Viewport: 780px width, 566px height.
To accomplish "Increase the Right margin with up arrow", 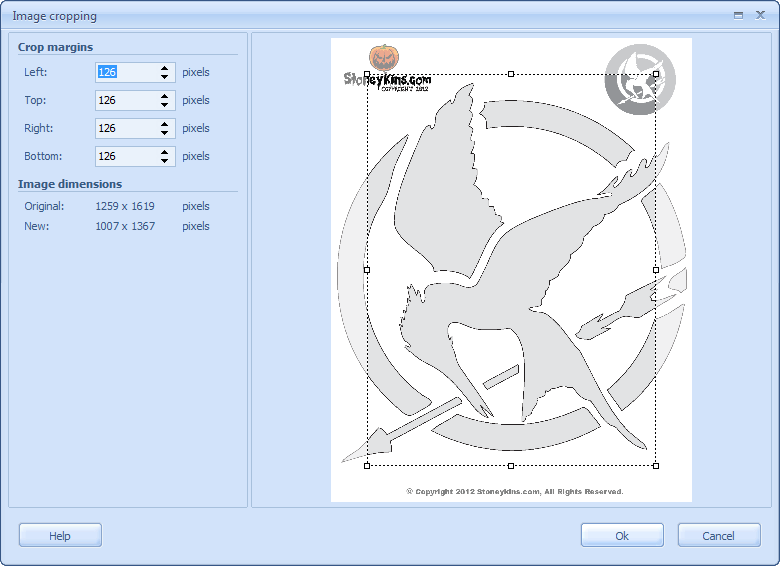I will point(165,124).
